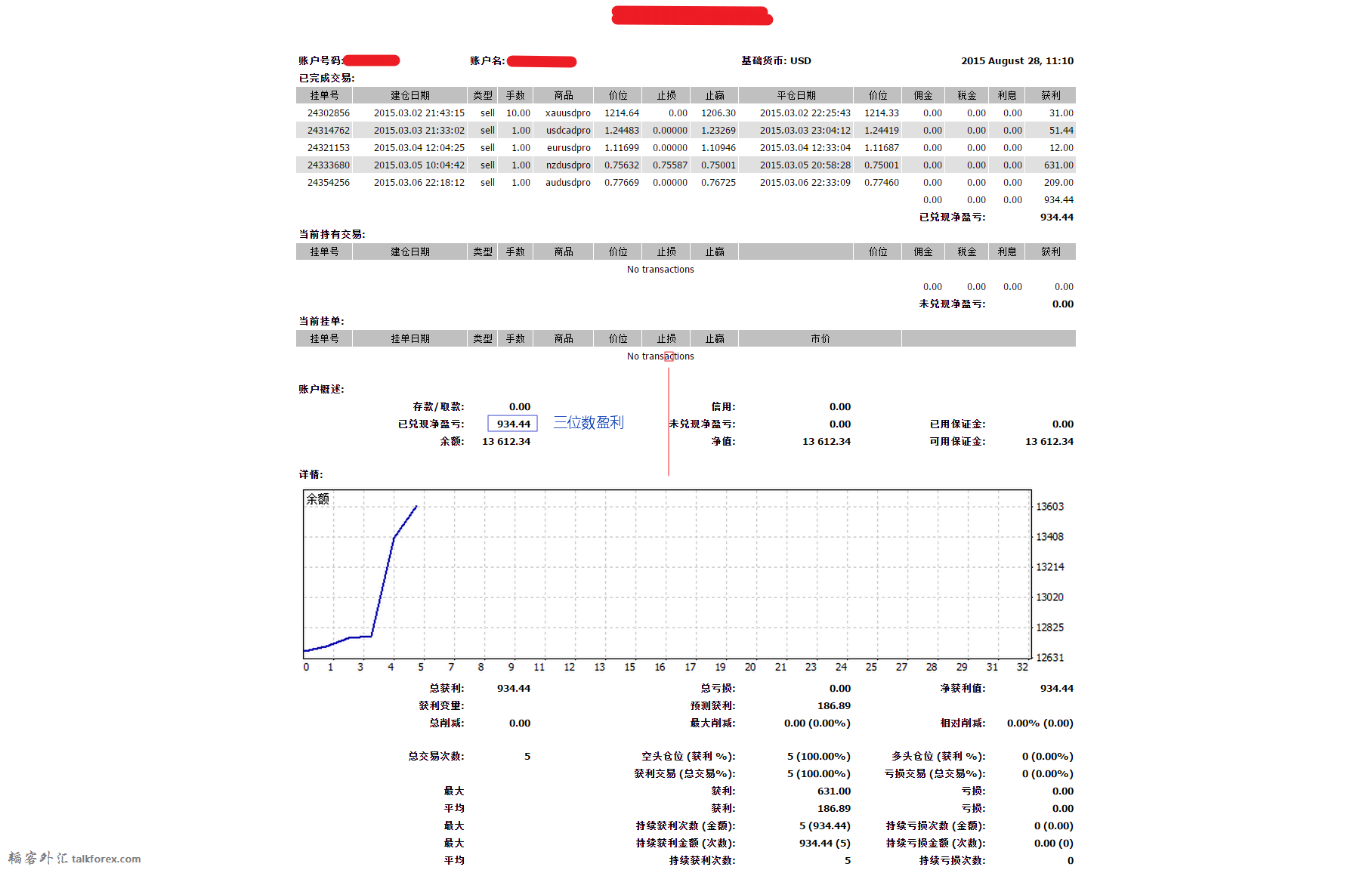1372x870 pixels.
Task: Click chart axis value 13603
Action: click(1049, 507)
